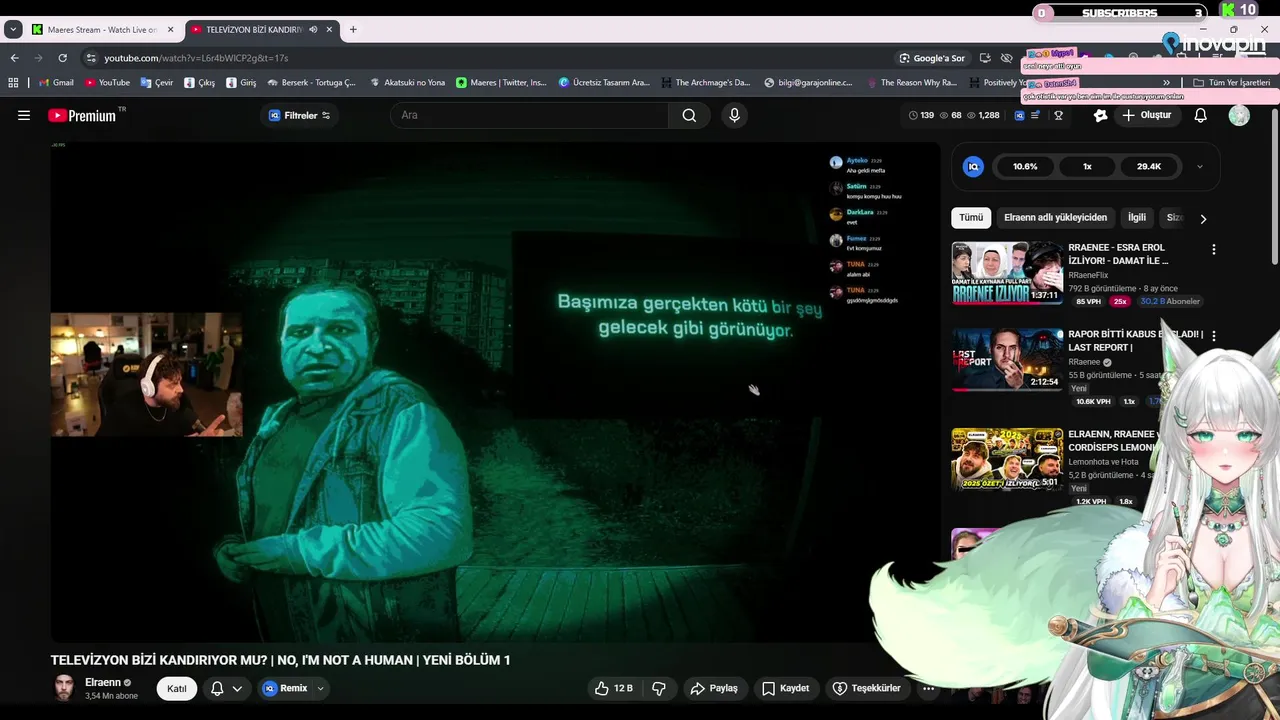1280x720 pixels.
Task: Open Akatsuki no Yona bookmark
Action: point(407,83)
